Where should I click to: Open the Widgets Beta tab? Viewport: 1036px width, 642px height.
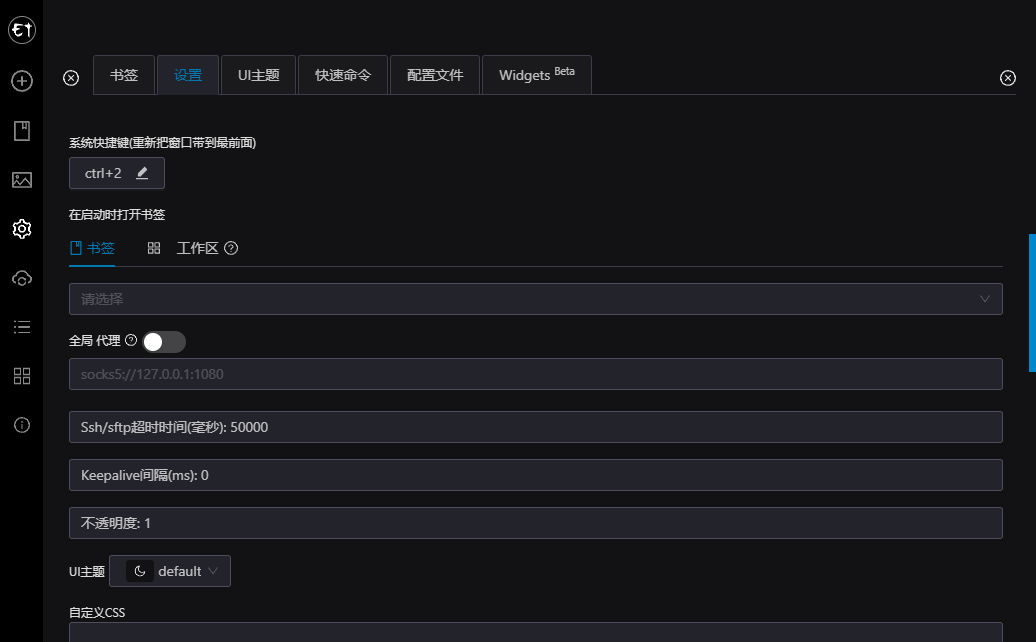coord(536,75)
